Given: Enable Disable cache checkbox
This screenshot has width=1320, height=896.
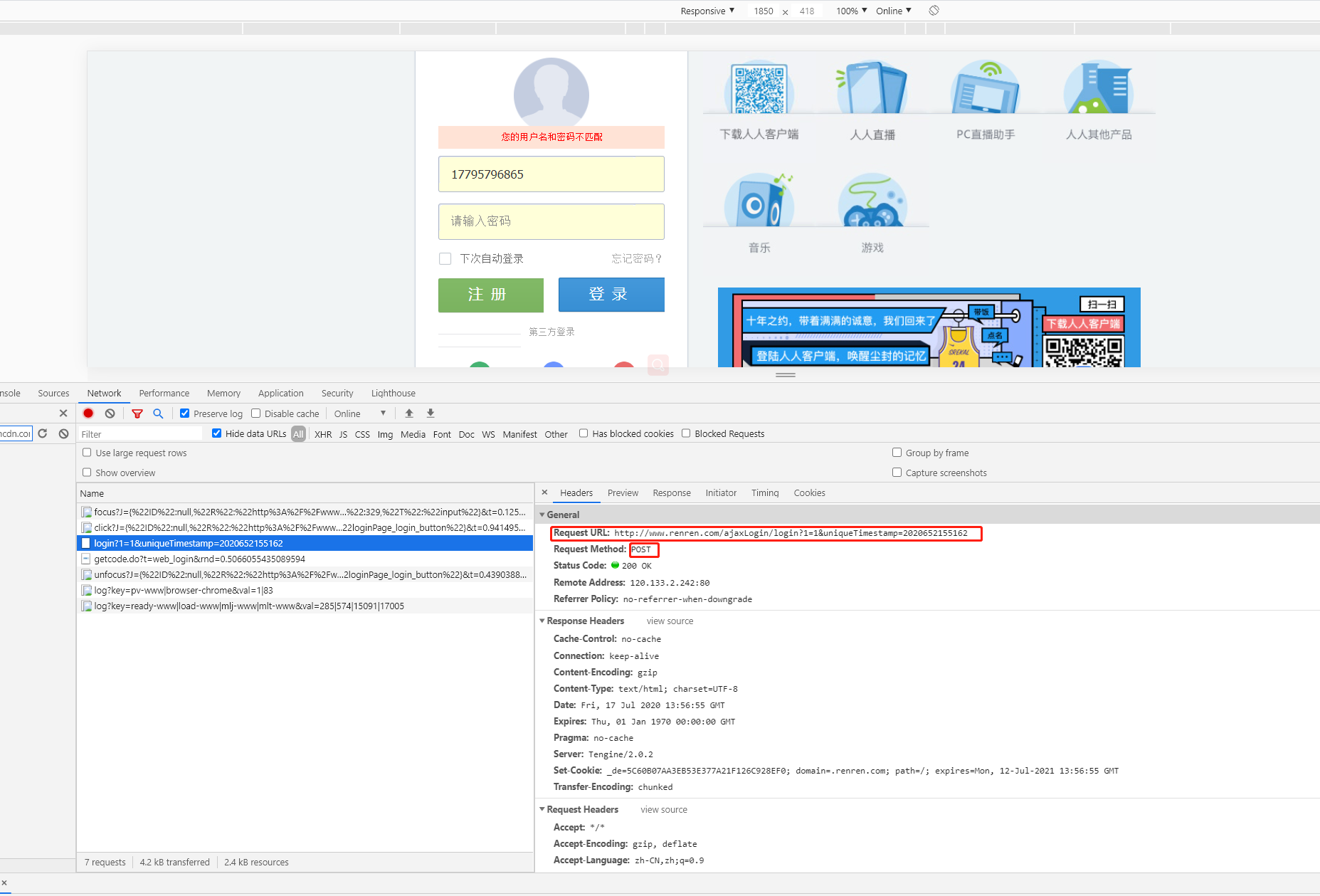Looking at the screenshot, I should (256, 413).
